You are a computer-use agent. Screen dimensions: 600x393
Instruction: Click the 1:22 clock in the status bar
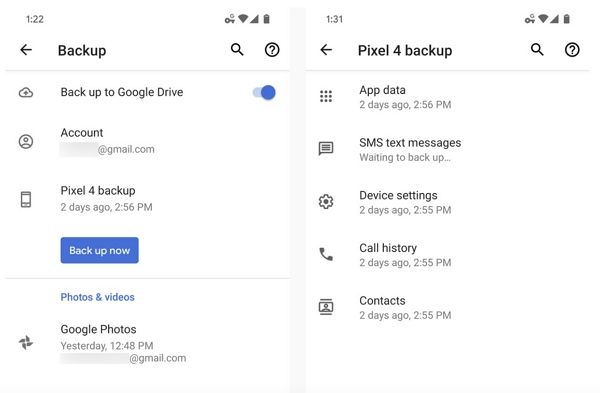[x=34, y=19]
